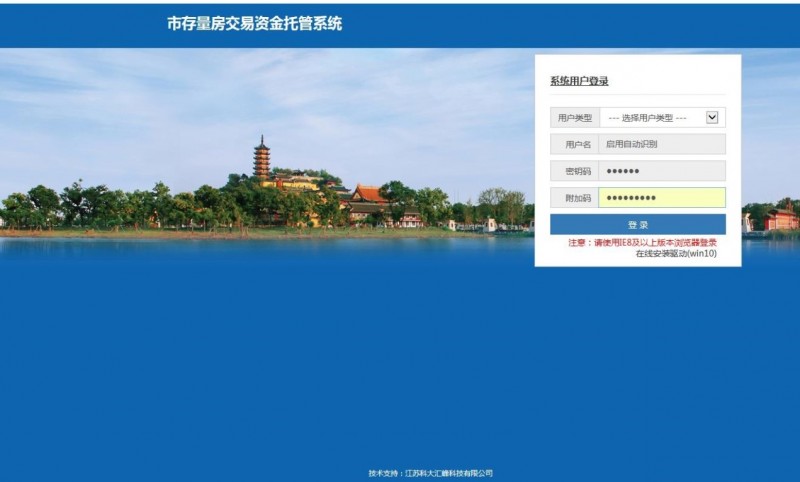800x482 pixels.
Task: Click the red building at the right edge
Action: tap(780, 217)
